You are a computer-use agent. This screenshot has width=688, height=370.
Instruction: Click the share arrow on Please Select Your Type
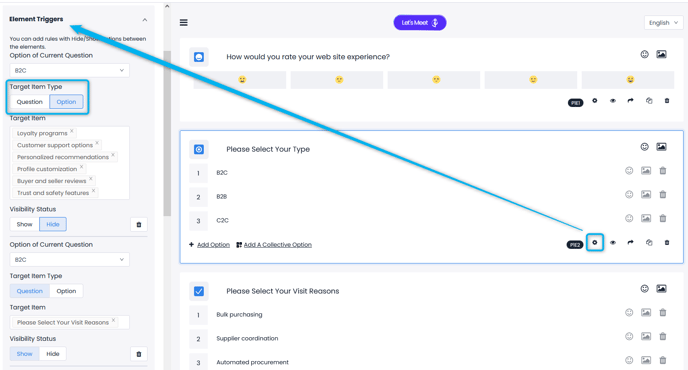(631, 242)
